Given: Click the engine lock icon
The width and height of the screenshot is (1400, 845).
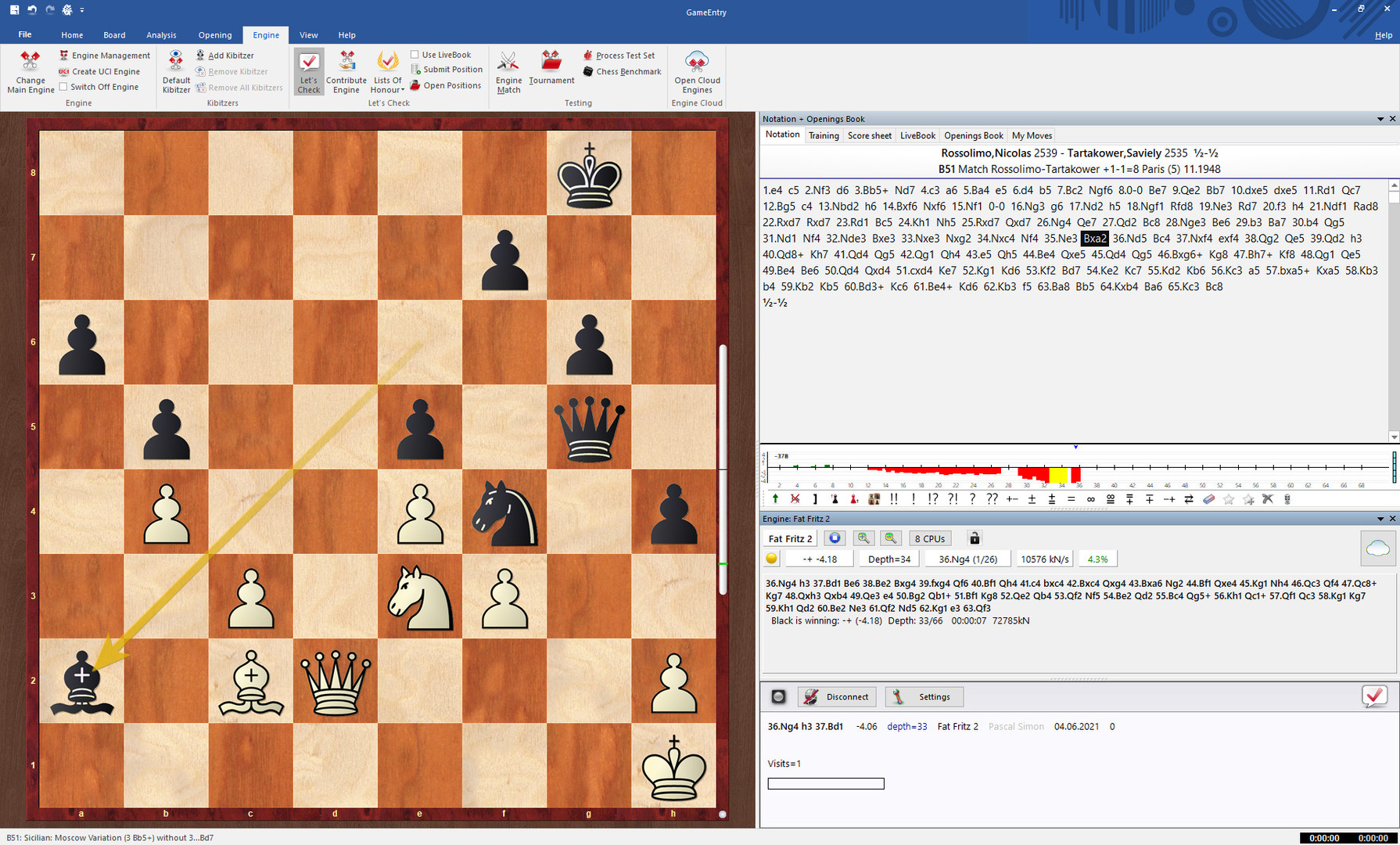Looking at the screenshot, I should pyautogui.click(x=975, y=538).
